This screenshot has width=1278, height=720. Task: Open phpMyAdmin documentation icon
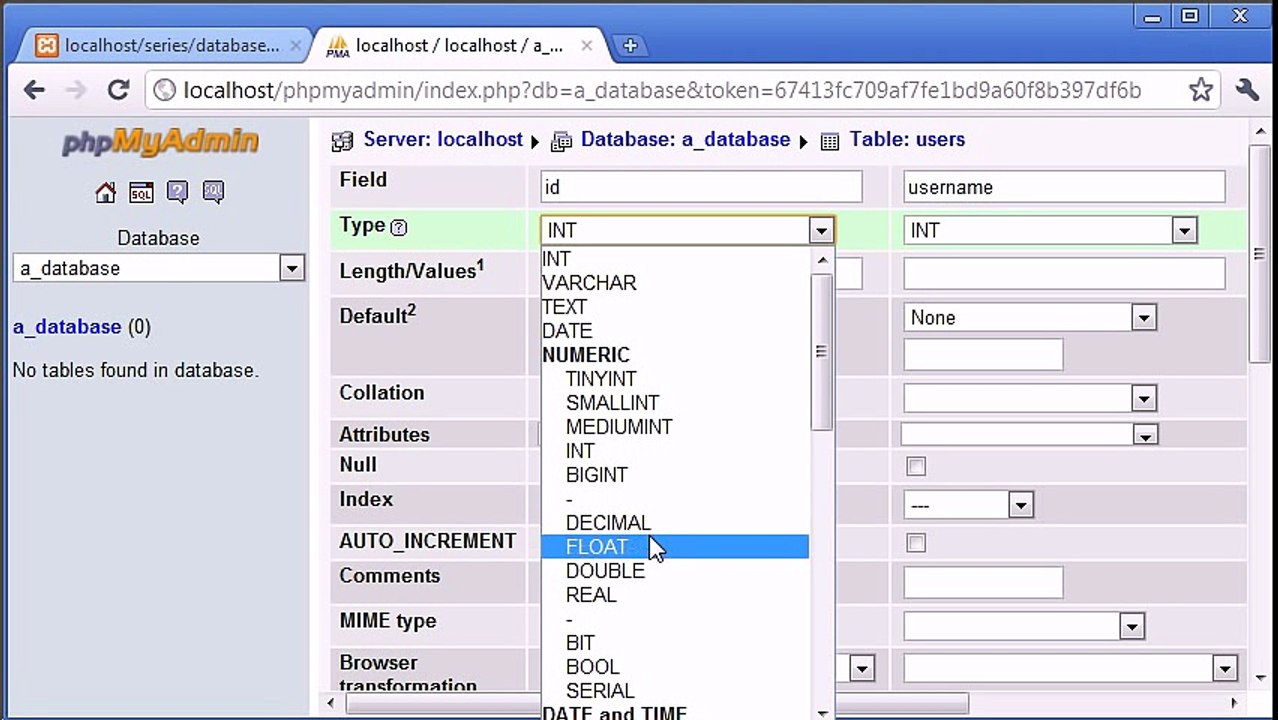pos(177,192)
